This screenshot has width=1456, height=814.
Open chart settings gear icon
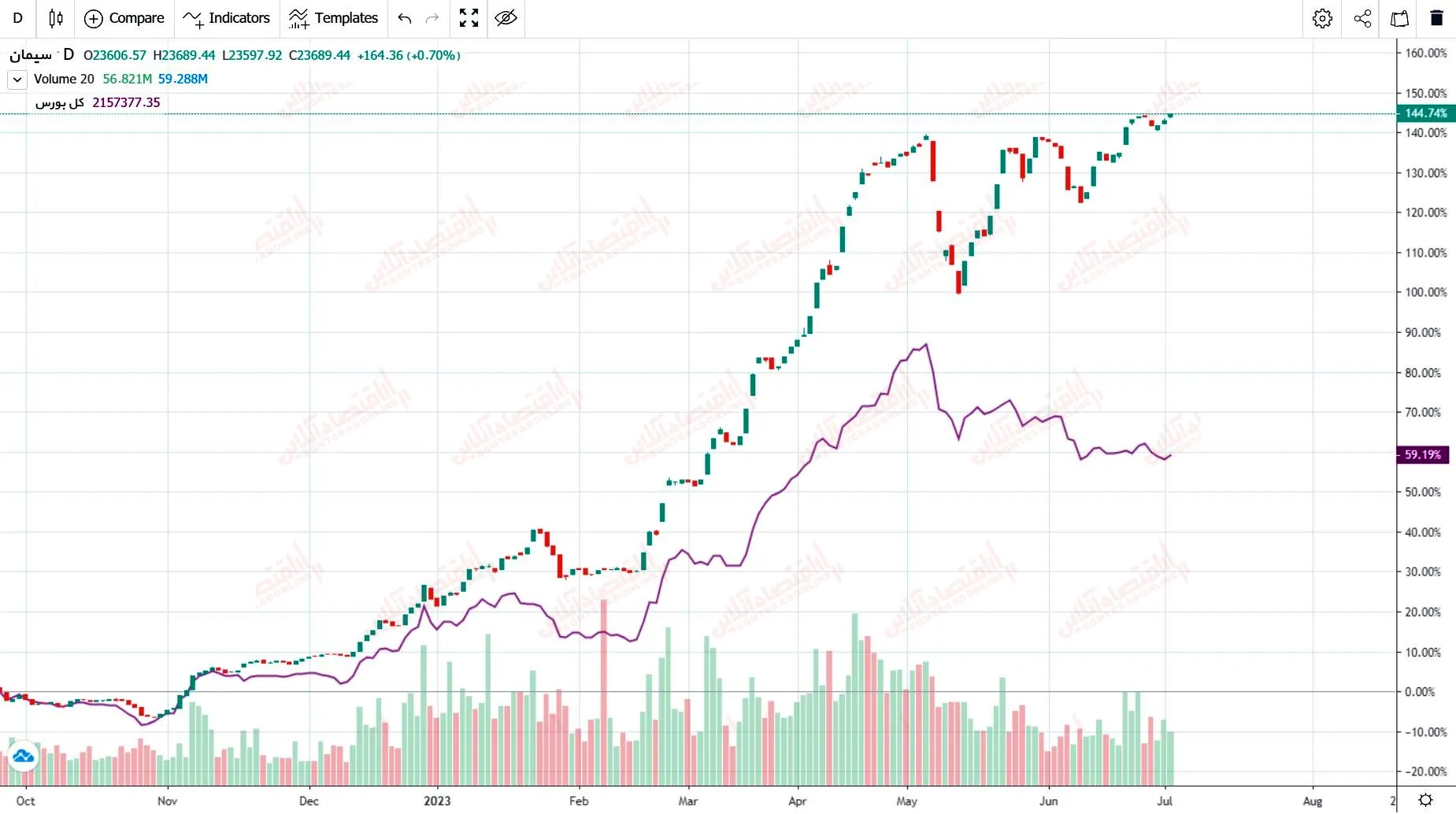click(x=1323, y=18)
